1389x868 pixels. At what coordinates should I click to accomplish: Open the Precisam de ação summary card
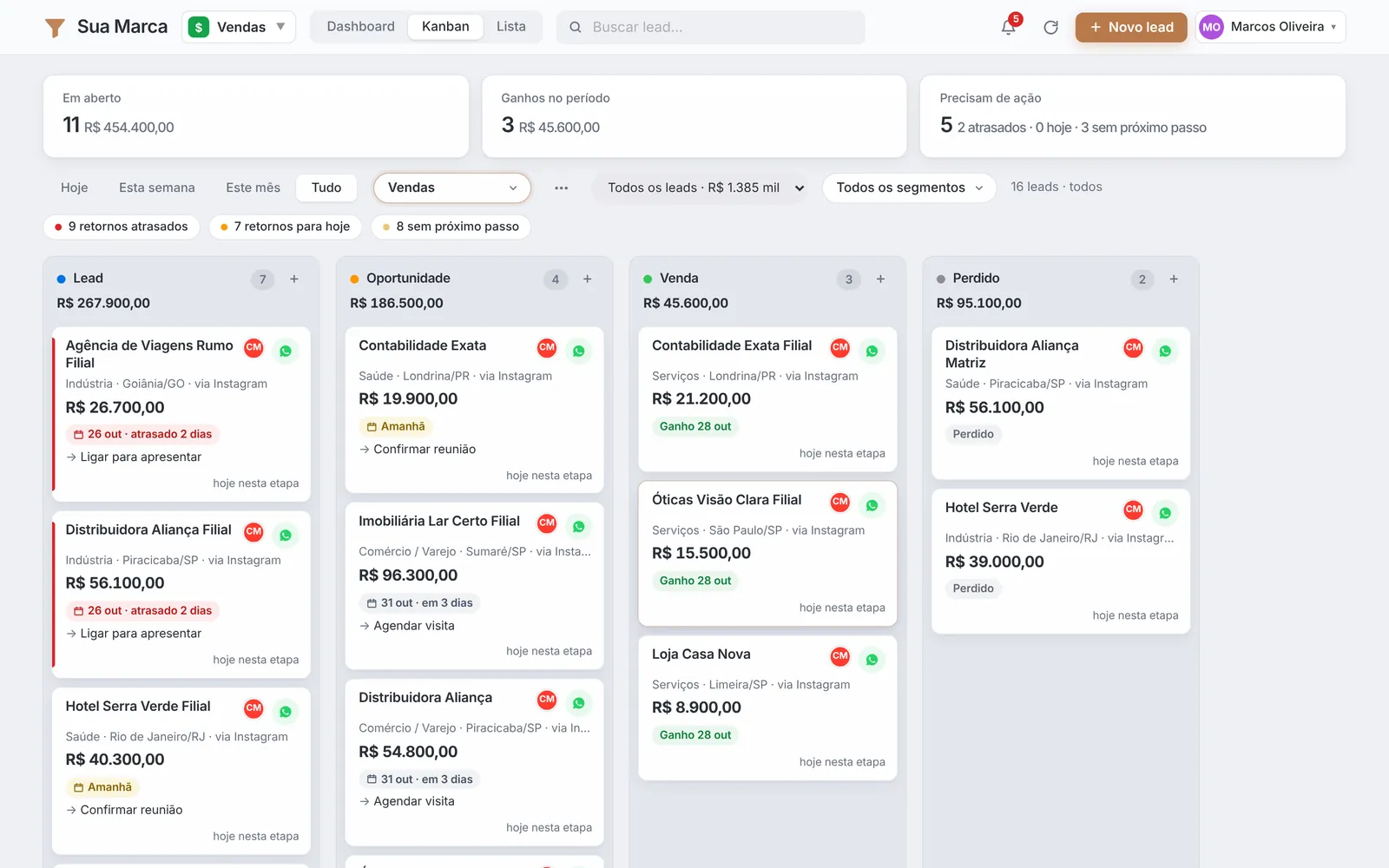1133,116
